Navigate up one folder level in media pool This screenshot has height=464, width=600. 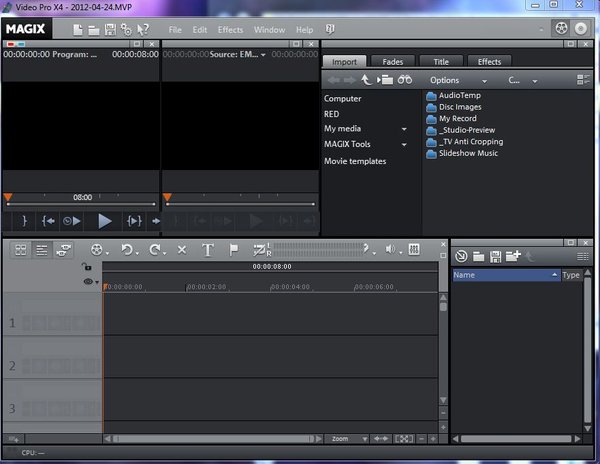[x=367, y=79]
